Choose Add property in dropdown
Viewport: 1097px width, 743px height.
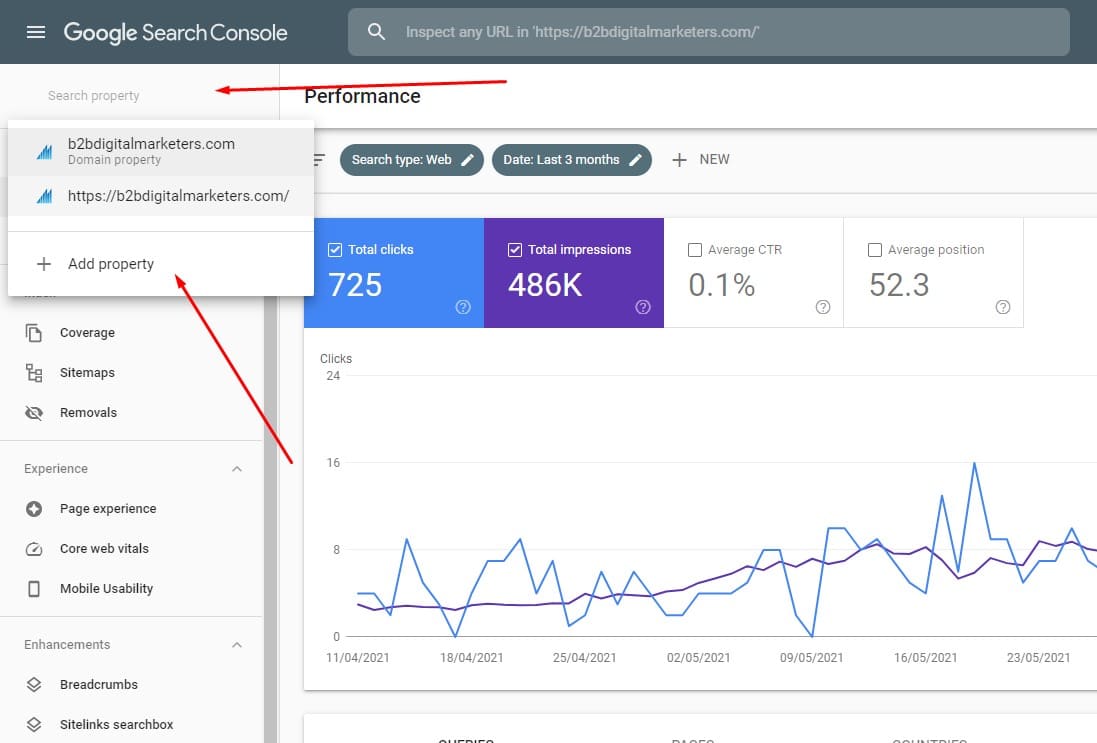[161, 264]
